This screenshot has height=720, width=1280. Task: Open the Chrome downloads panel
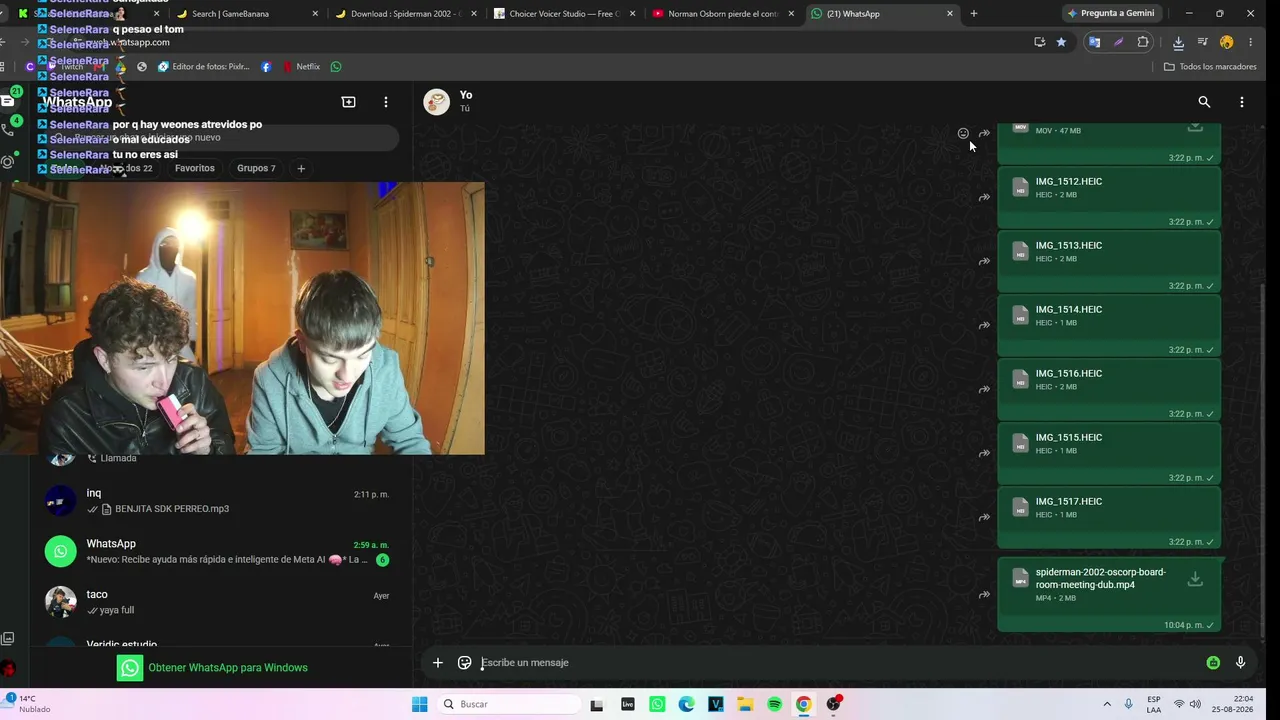(x=1178, y=42)
